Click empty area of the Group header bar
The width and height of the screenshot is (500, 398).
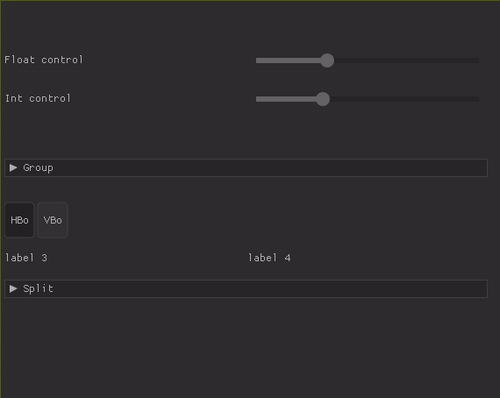tap(270, 168)
